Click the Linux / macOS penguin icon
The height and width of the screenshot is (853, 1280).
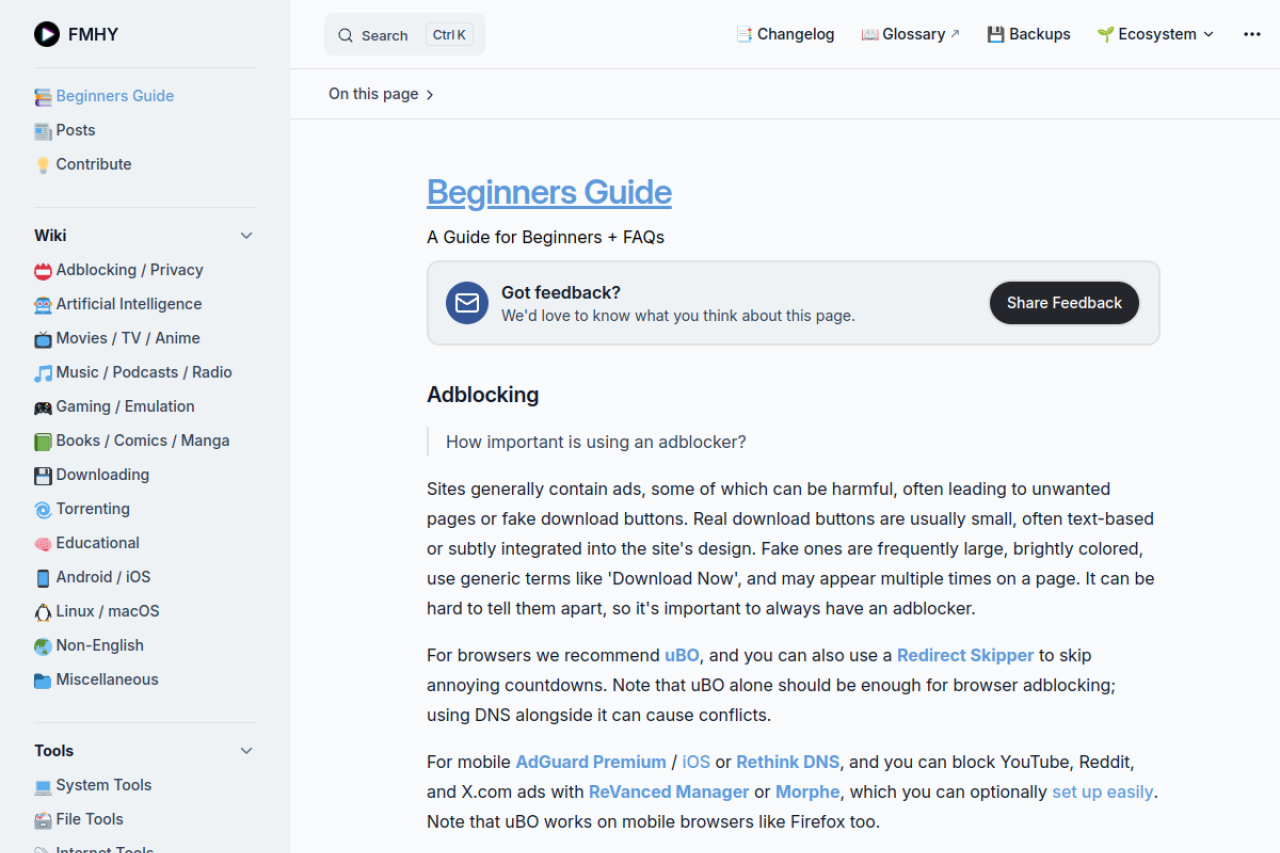(x=43, y=611)
